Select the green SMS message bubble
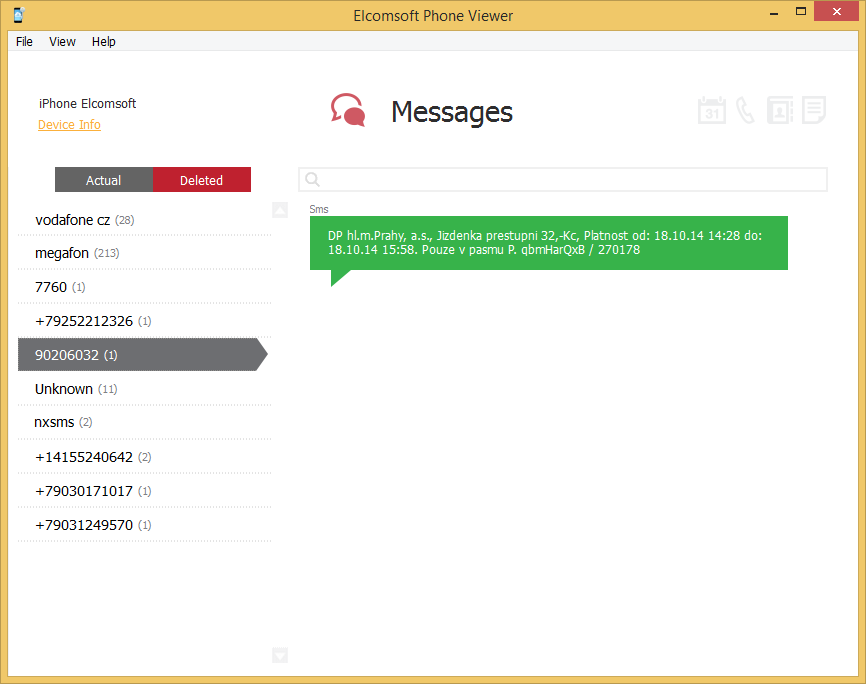Screen dimensions: 866x684 tap(548, 243)
